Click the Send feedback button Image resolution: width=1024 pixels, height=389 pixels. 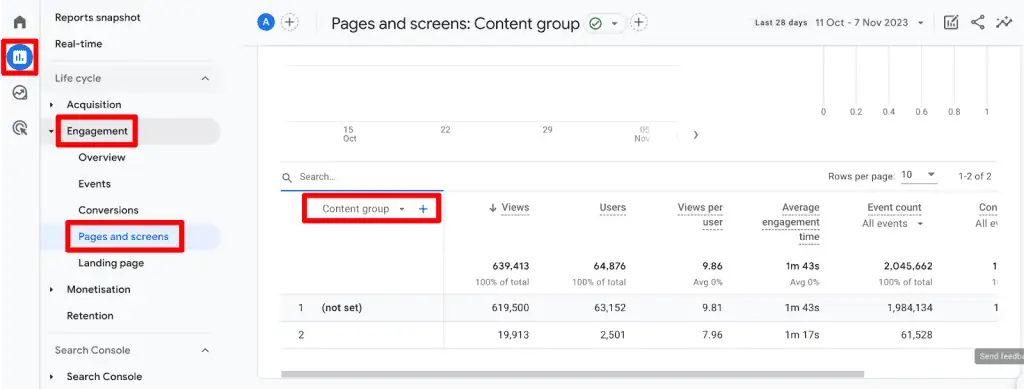(x=999, y=356)
